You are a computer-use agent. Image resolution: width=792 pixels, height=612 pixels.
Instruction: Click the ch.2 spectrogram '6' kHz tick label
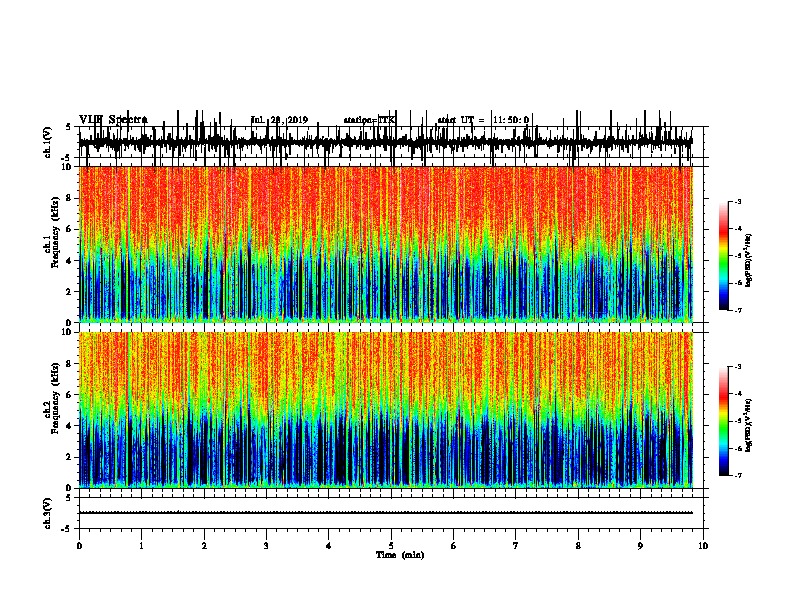coord(70,395)
